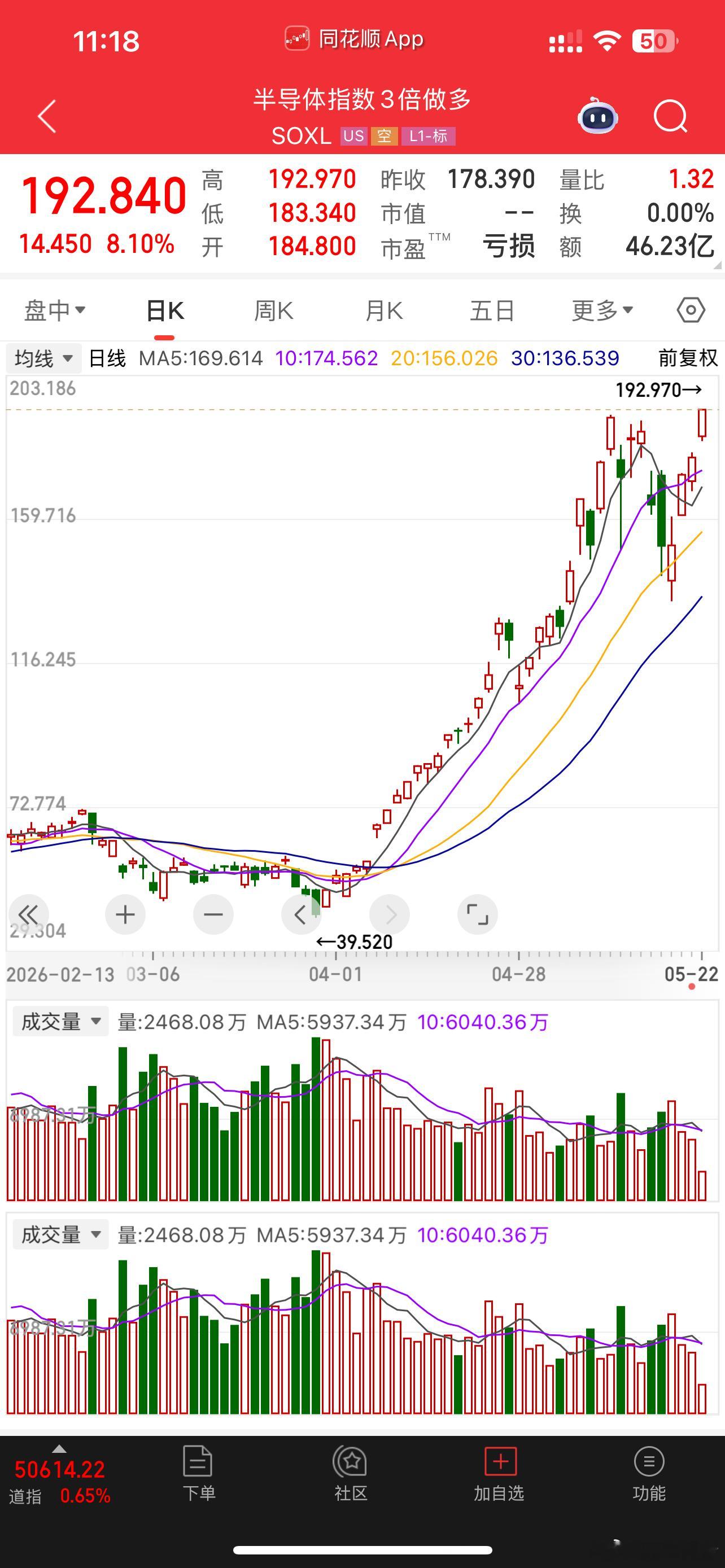The height and width of the screenshot is (1568, 725).
Task: Tap the MA5:169.614 label
Action: click(200, 358)
